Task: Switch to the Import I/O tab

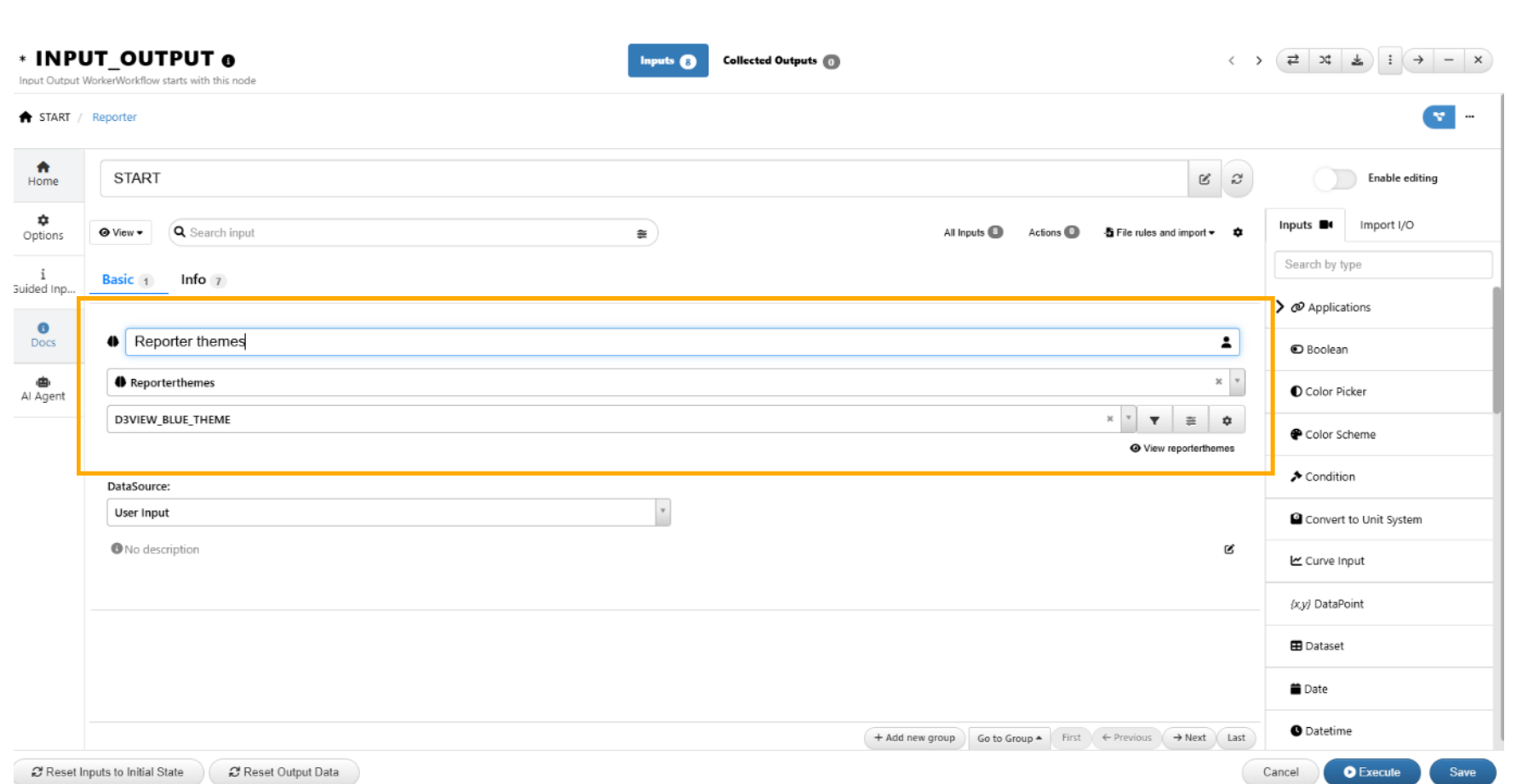Action: [x=1386, y=226]
